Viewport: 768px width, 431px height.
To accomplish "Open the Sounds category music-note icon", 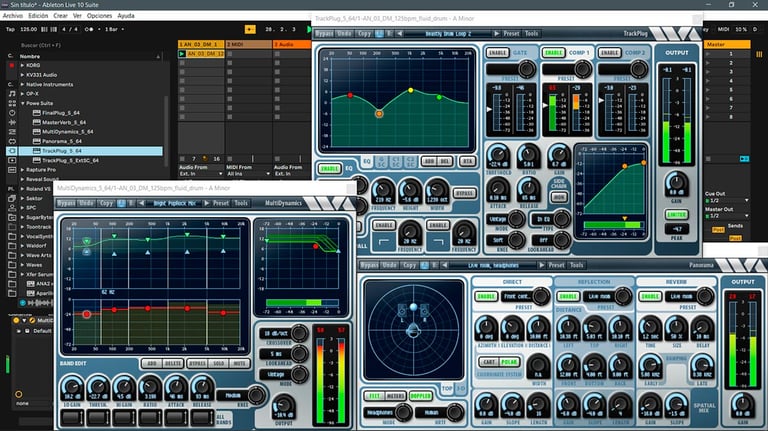I will click(x=12, y=94).
